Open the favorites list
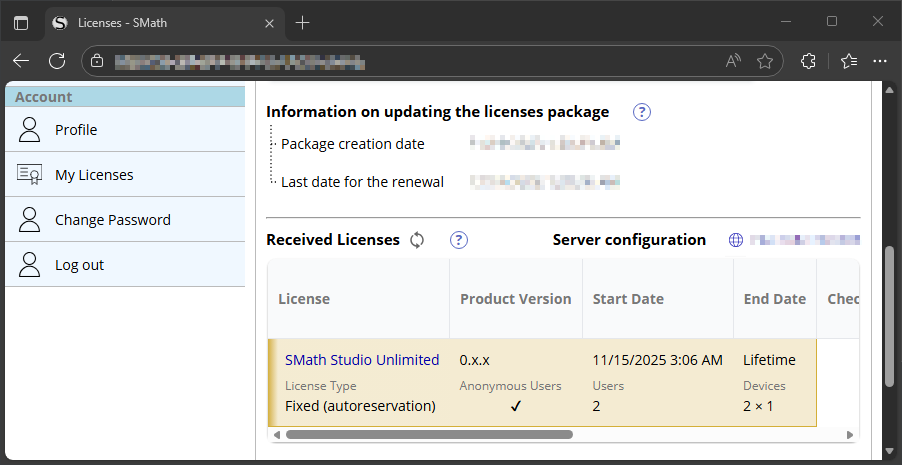Image resolution: width=902 pixels, height=465 pixels. tap(849, 60)
